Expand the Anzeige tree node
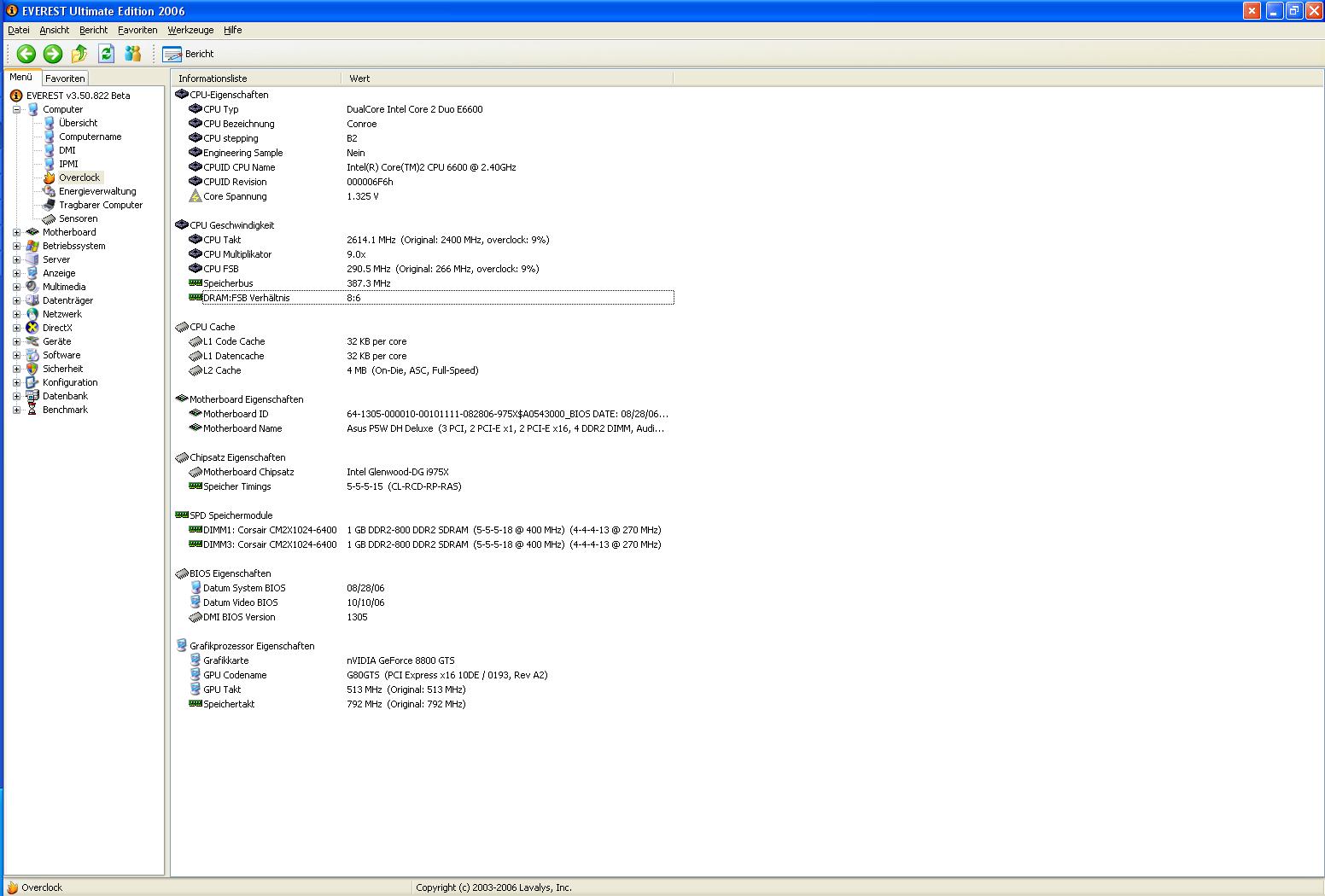Viewport: 1325px width, 896px height. coord(16,273)
